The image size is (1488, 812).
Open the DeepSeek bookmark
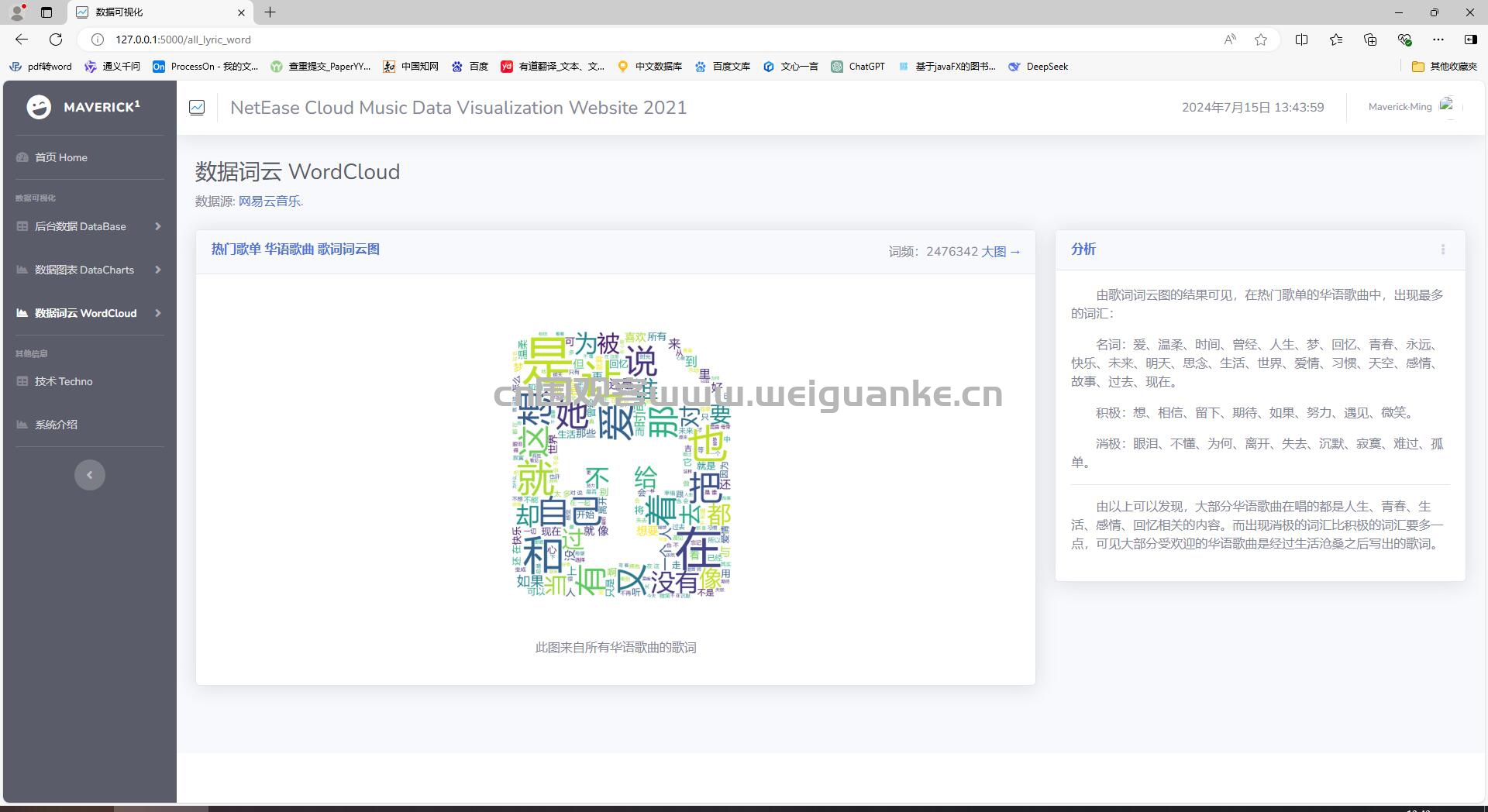1038,67
